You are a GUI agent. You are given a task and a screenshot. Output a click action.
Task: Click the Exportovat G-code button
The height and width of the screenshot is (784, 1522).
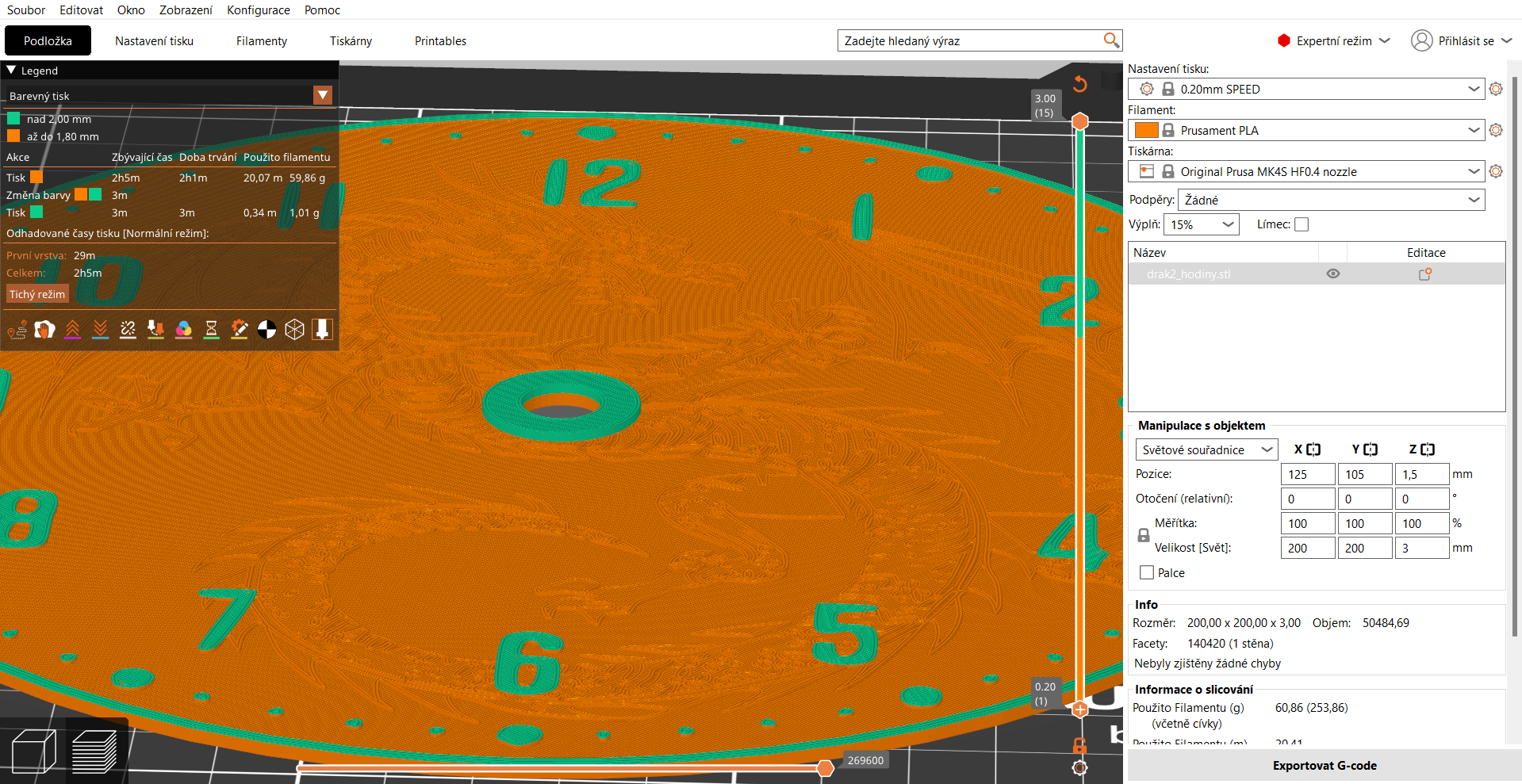(x=1325, y=765)
